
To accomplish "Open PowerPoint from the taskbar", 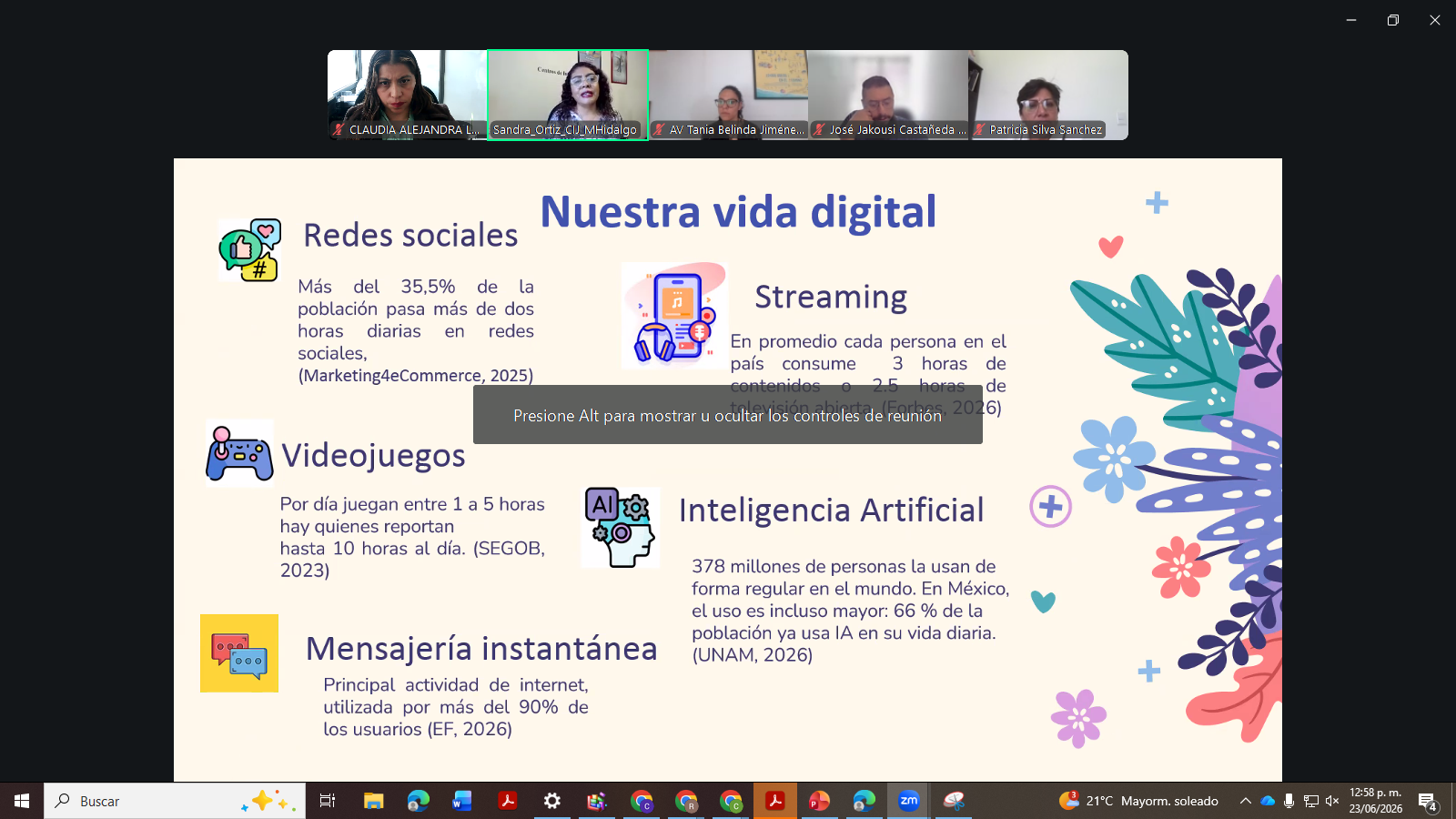I will (x=820, y=801).
